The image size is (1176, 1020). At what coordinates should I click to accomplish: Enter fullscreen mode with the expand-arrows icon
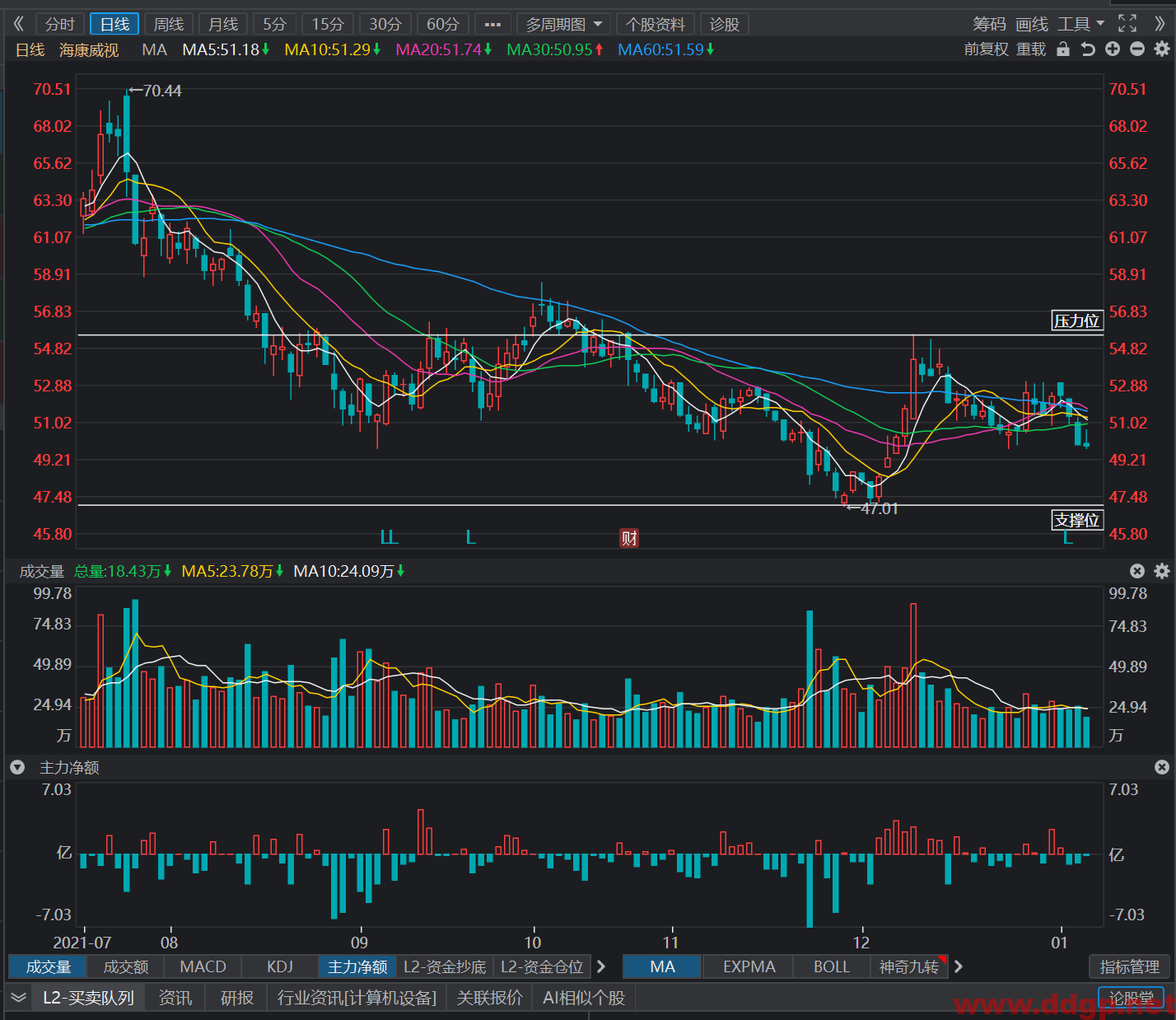coord(1127,24)
